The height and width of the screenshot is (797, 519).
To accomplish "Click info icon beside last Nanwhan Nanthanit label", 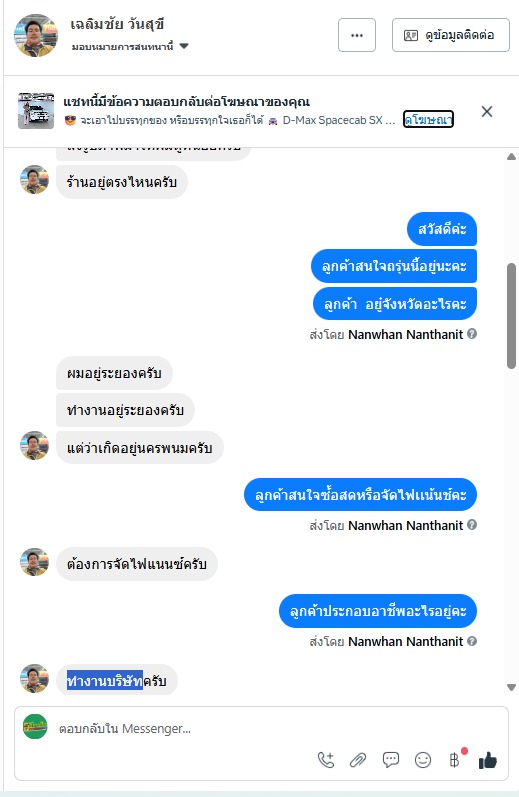I will (x=472, y=641).
